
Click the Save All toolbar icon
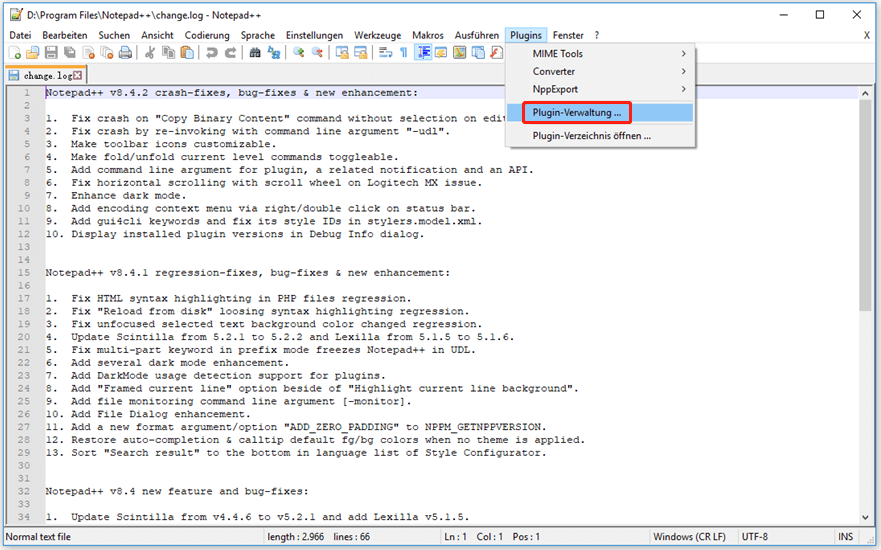pyautogui.click(x=70, y=53)
